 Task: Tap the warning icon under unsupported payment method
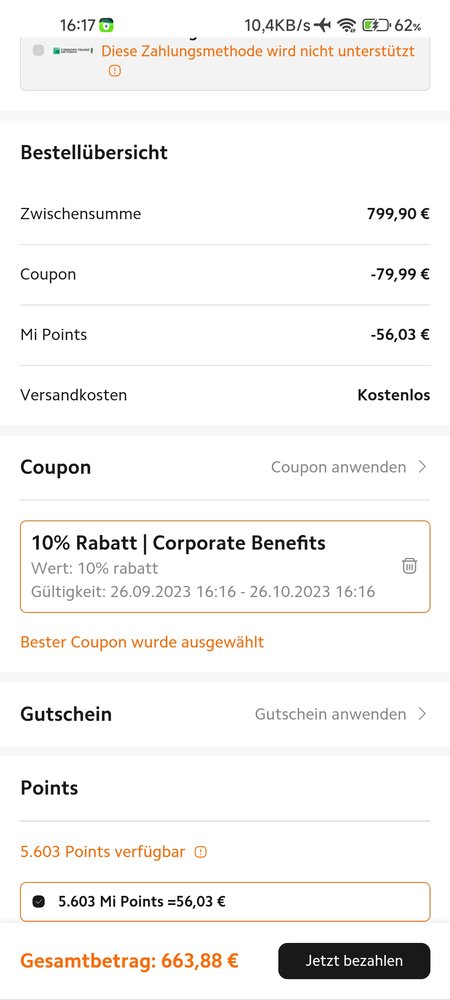[115, 71]
